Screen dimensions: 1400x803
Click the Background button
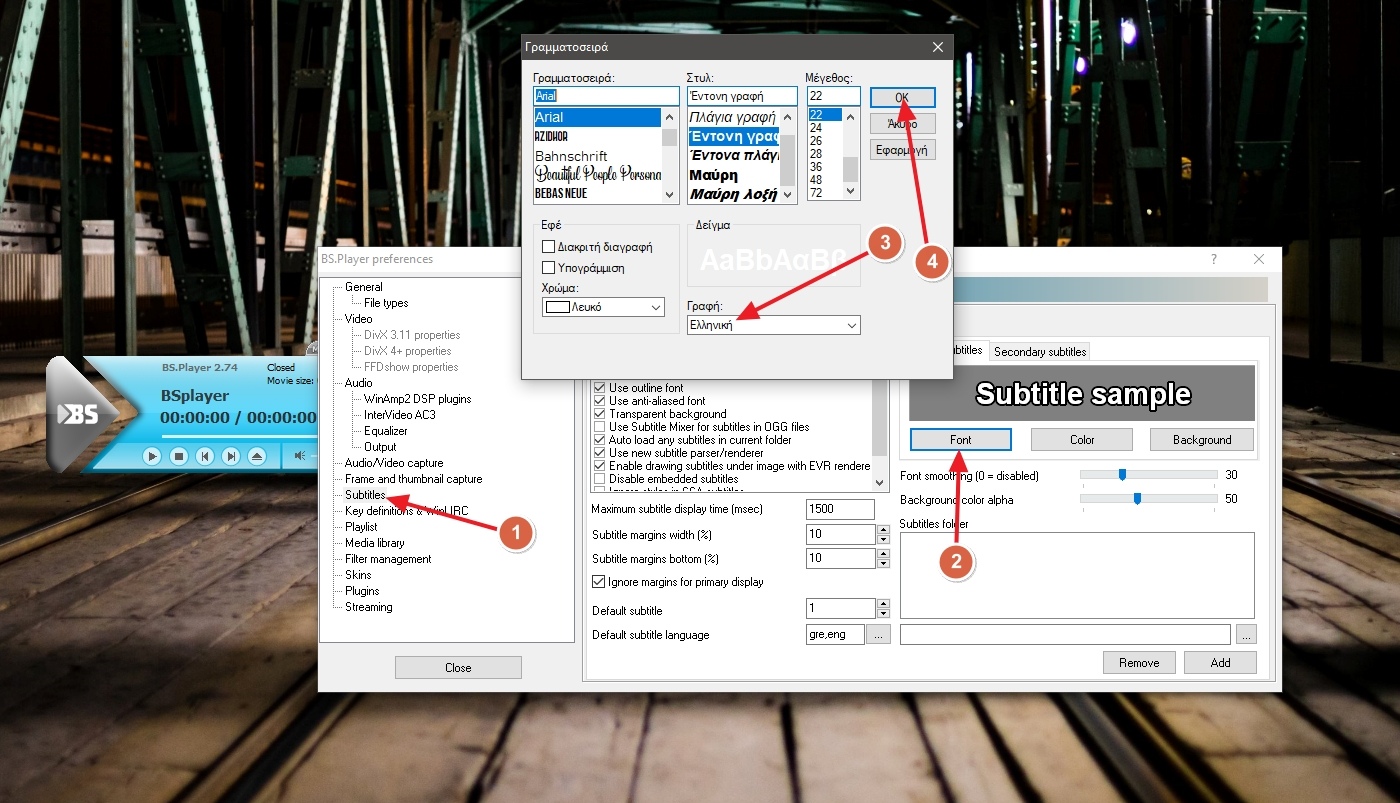(1201, 440)
